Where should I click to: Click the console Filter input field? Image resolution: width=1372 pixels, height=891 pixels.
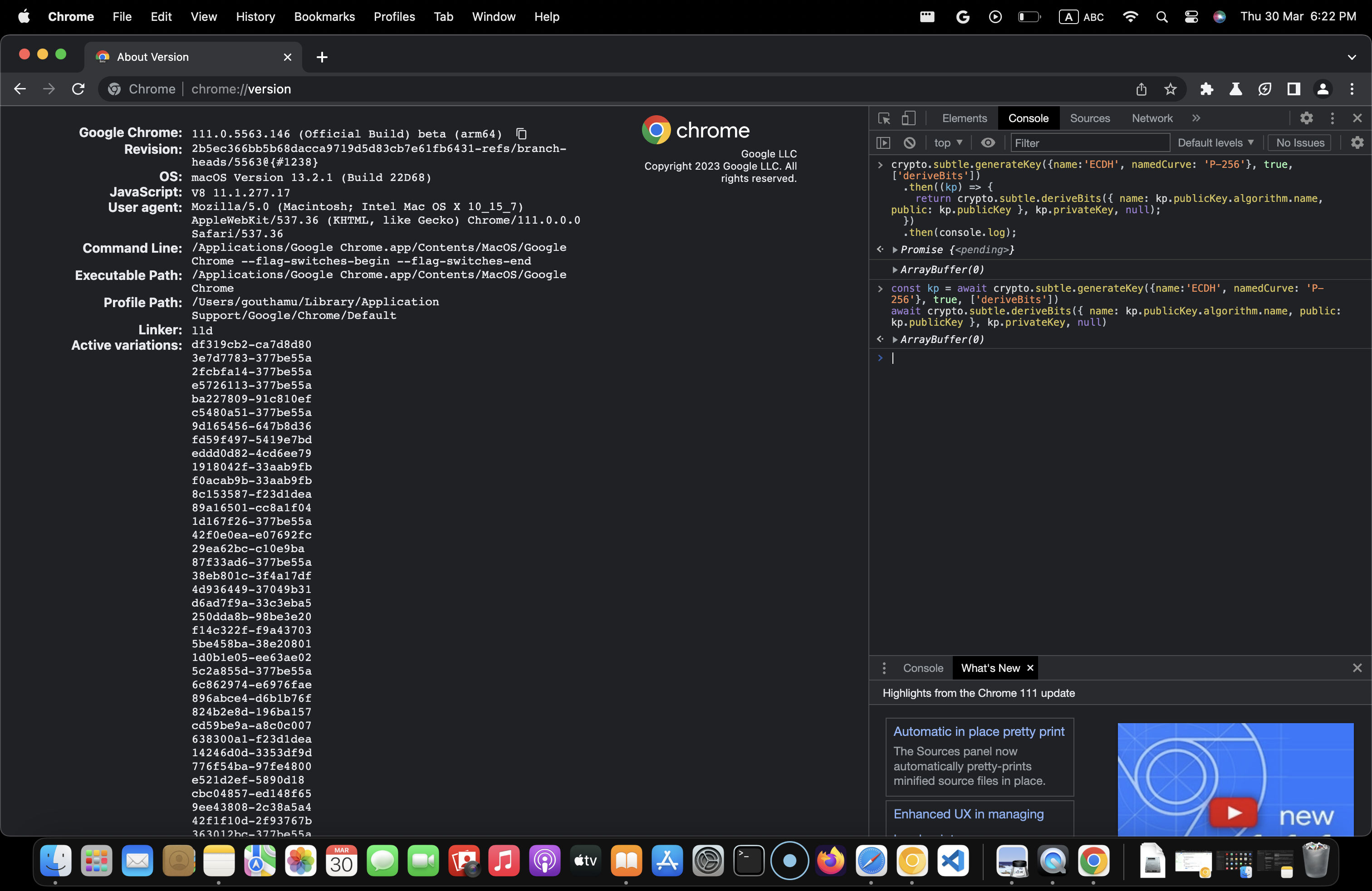point(1089,142)
